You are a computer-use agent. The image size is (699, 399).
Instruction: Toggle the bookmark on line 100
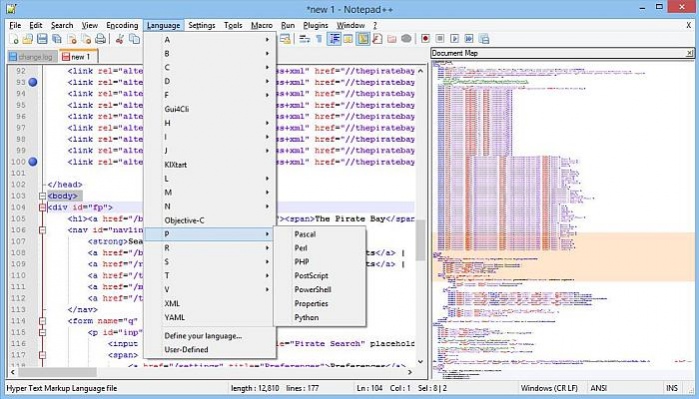click(33, 162)
